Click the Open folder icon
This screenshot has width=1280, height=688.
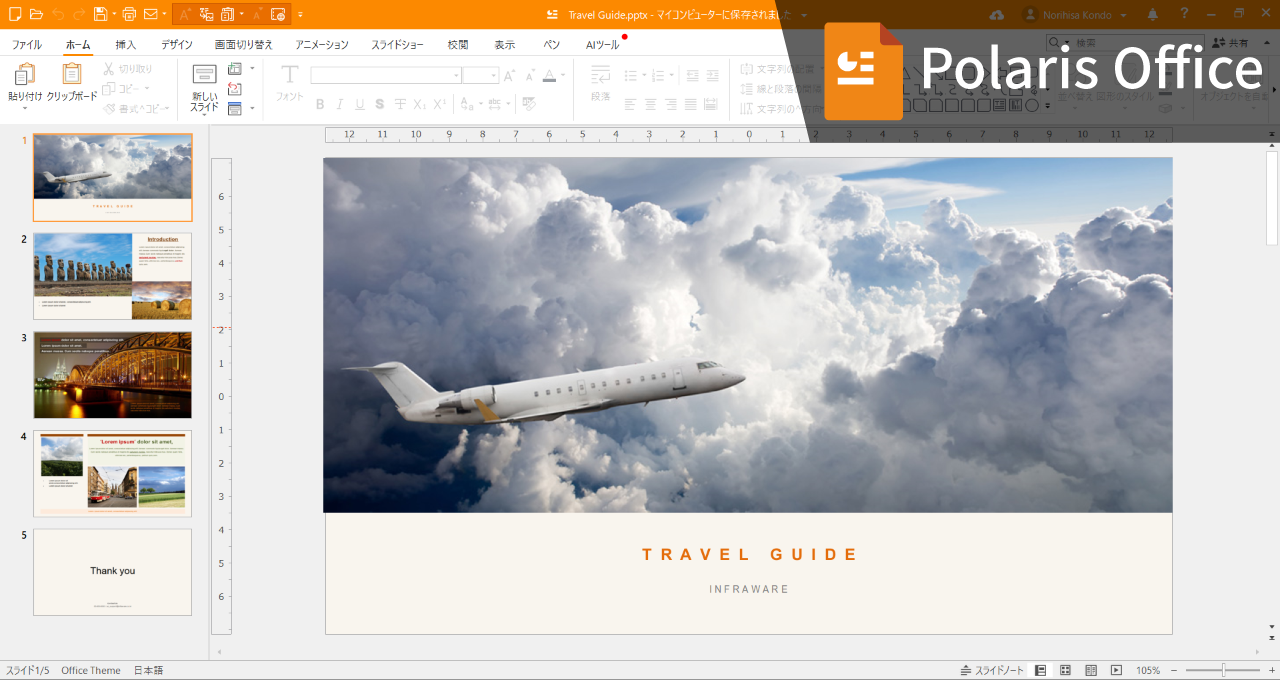(x=37, y=14)
